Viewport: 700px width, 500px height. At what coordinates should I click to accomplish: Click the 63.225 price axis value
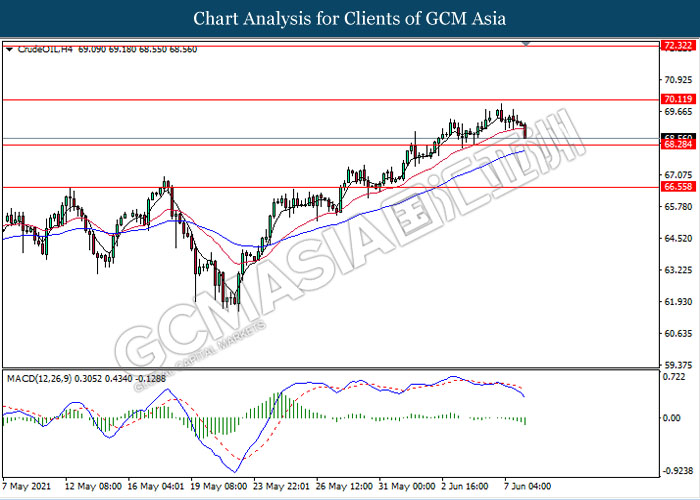pyautogui.click(x=678, y=270)
